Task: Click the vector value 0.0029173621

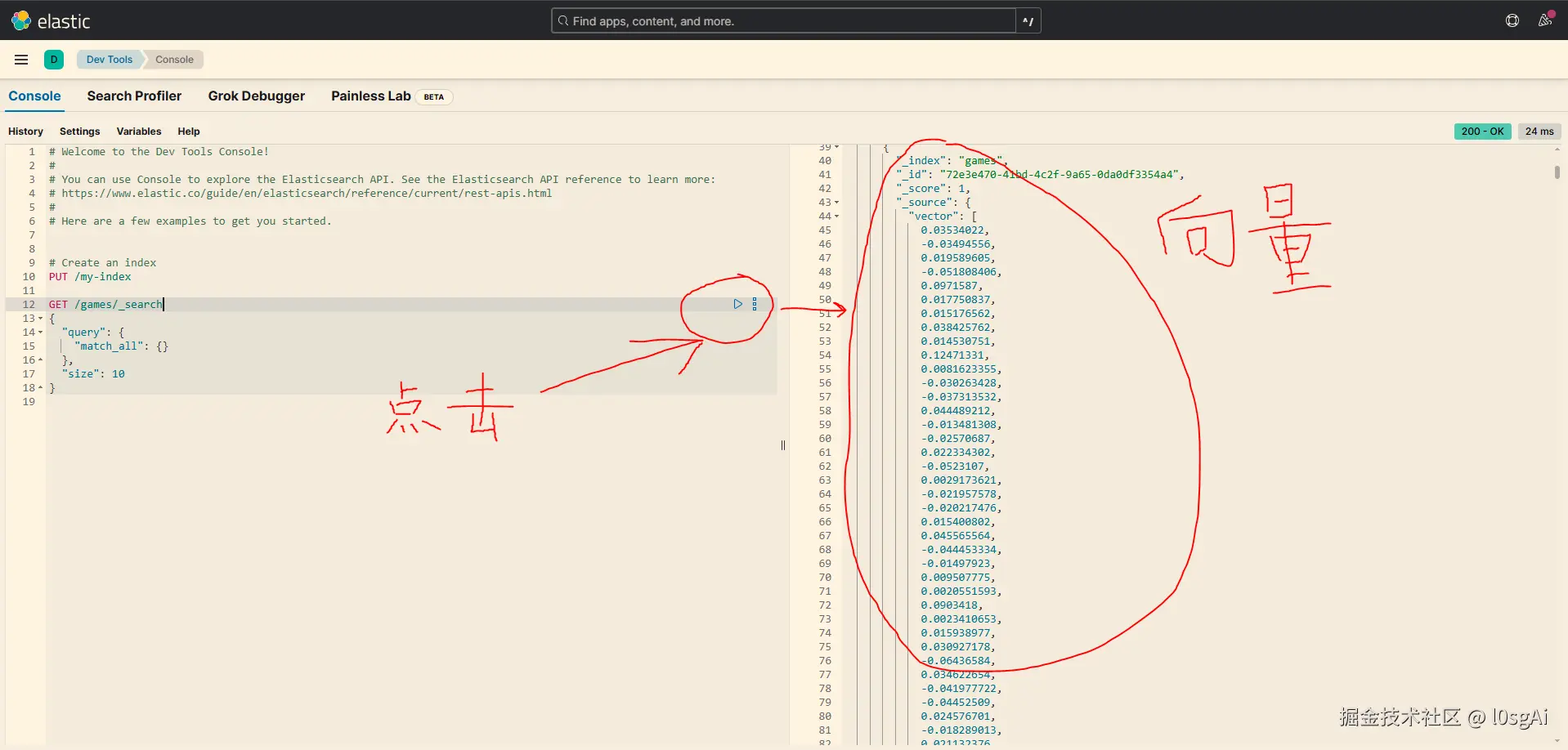Action: (x=961, y=480)
